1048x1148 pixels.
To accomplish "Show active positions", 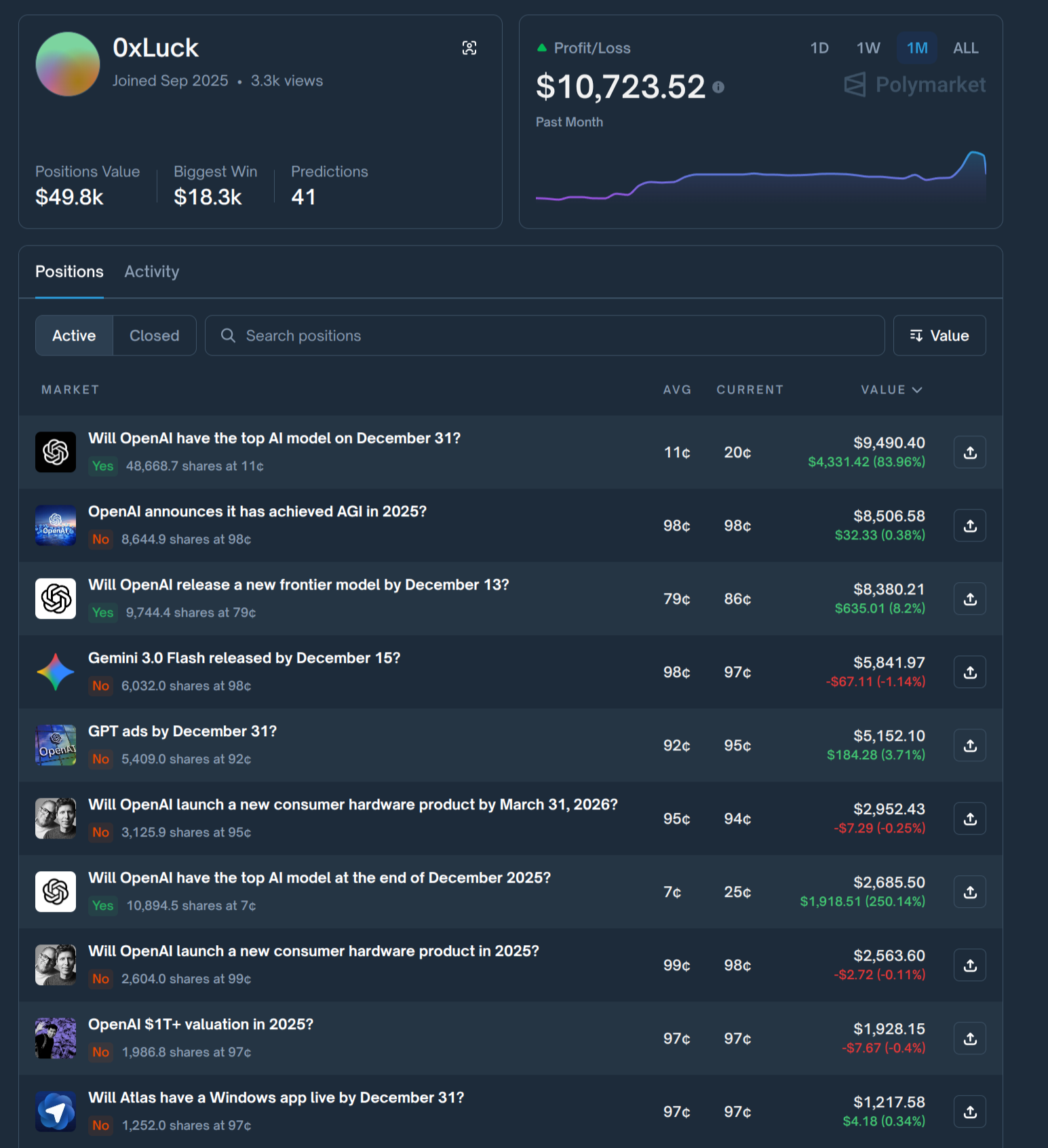I will tap(74, 336).
